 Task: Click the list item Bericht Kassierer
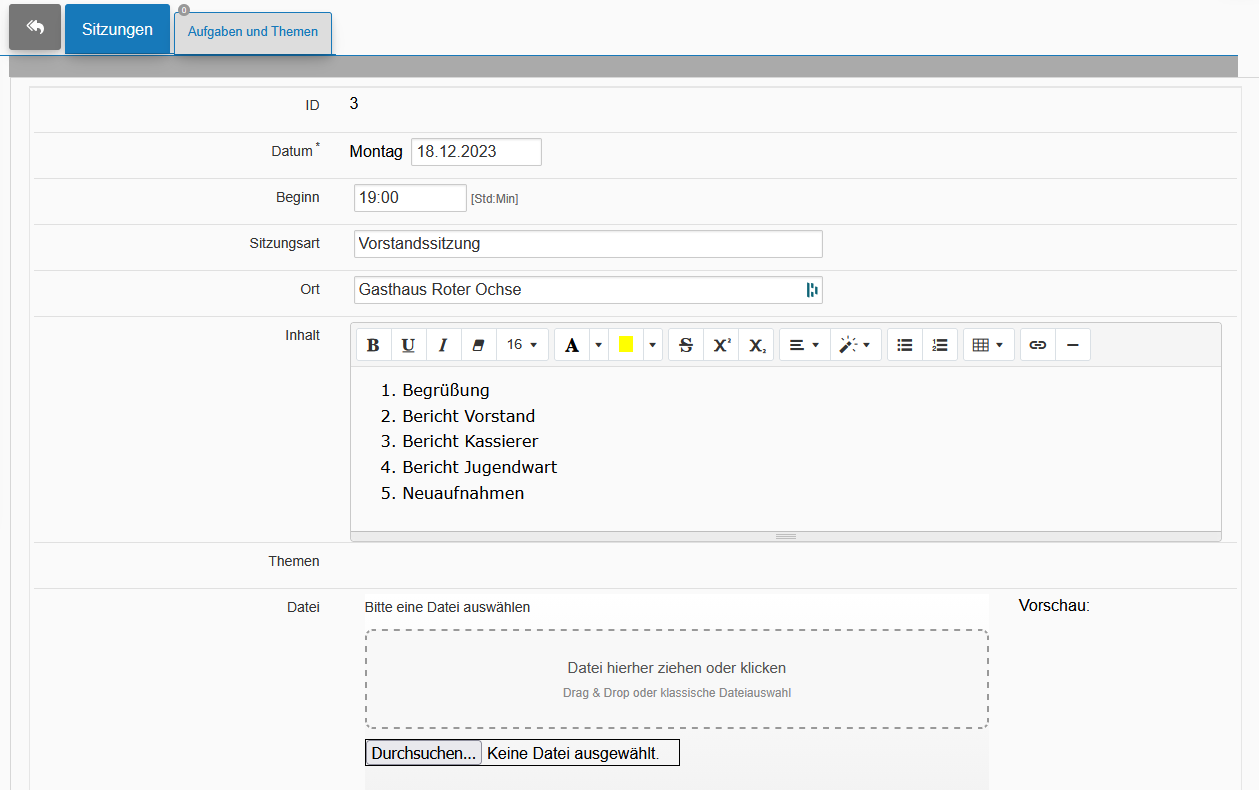point(471,441)
